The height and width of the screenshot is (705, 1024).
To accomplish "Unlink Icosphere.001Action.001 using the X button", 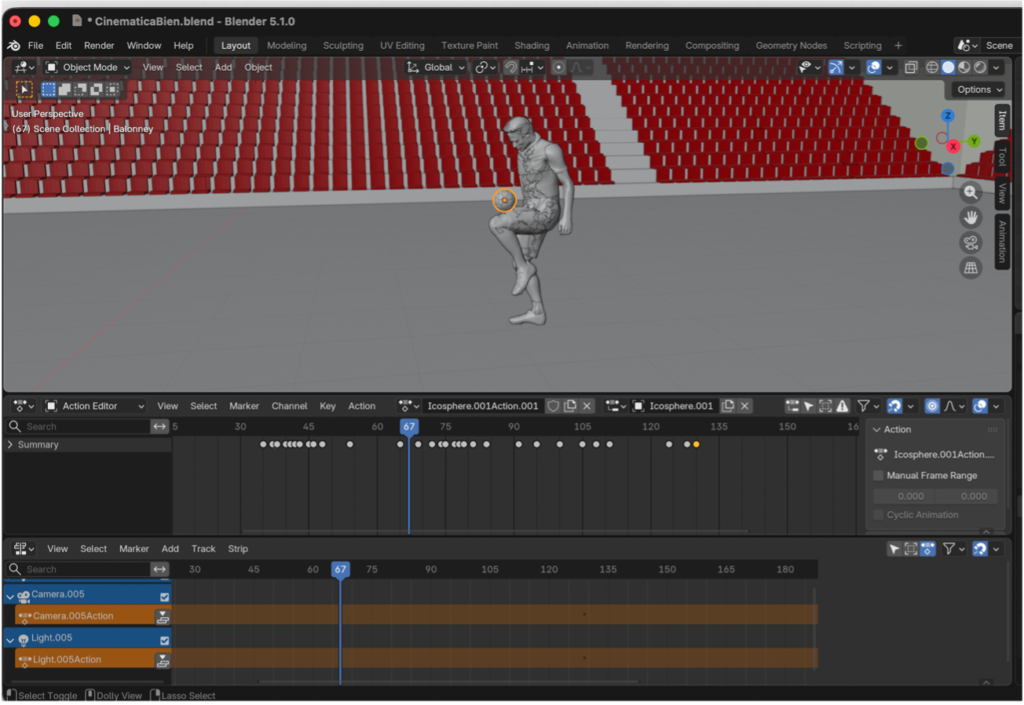I will pyautogui.click(x=586, y=406).
